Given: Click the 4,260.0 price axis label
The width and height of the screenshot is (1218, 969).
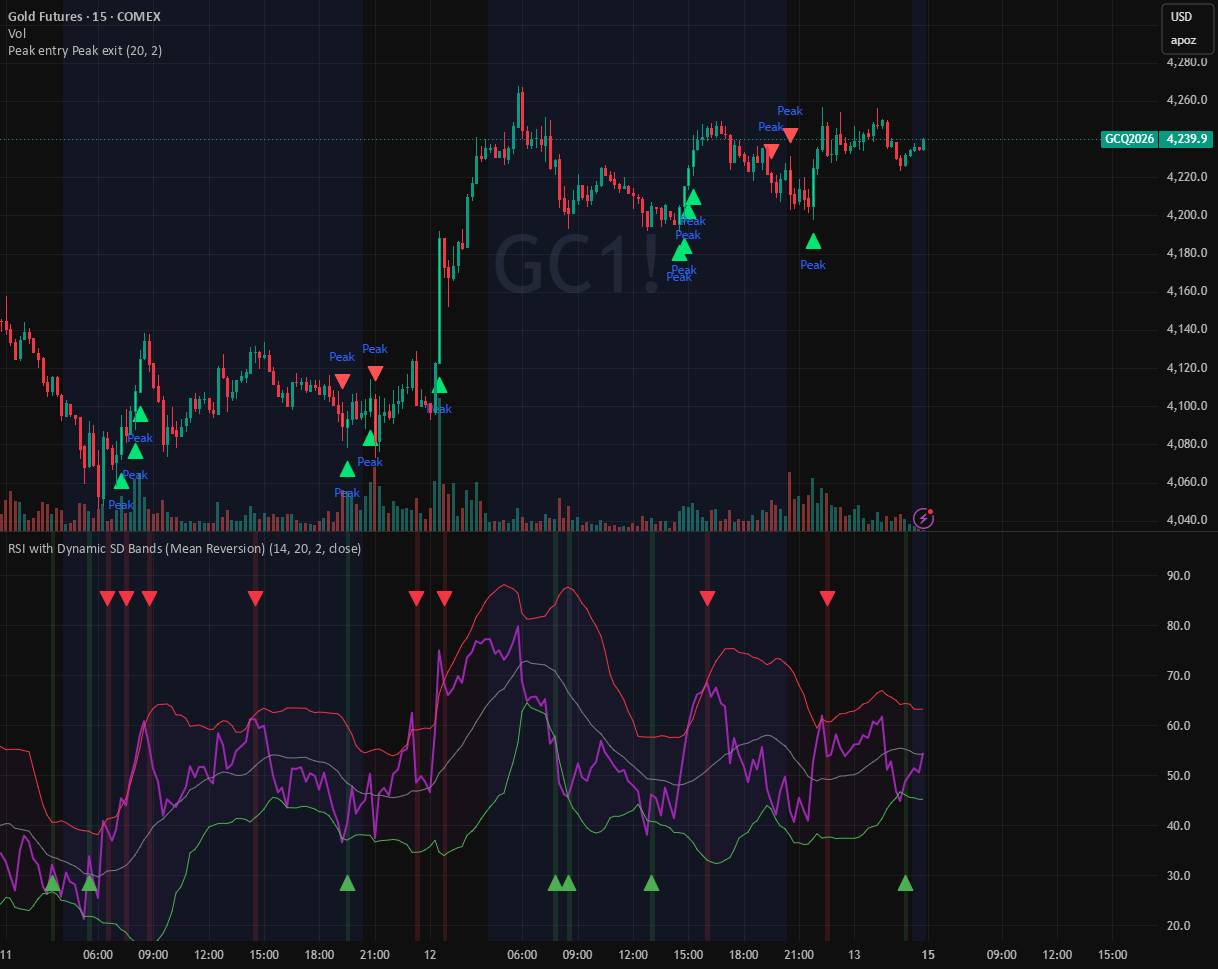Looking at the screenshot, I should pos(1187,100).
